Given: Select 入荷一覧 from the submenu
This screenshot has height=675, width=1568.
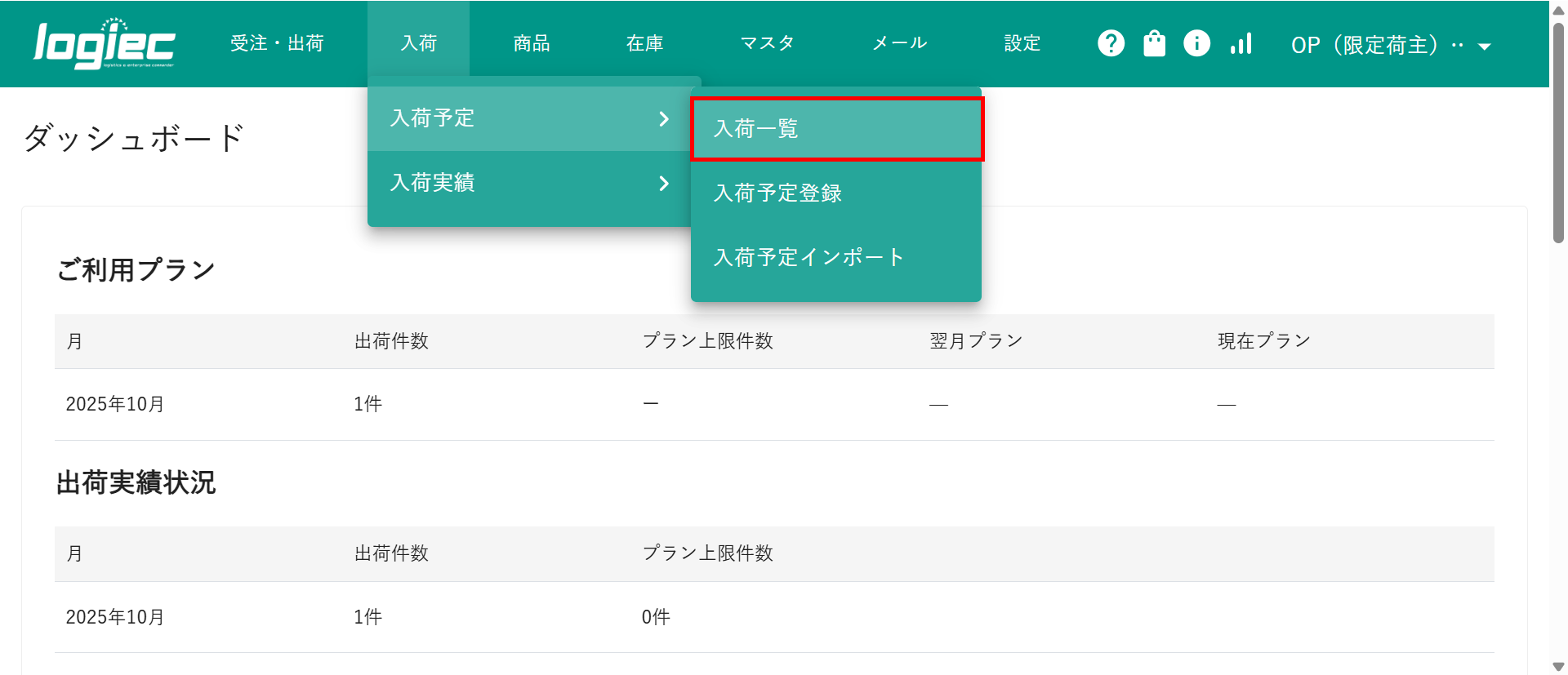Looking at the screenshot, I should (x=836, y=129).
